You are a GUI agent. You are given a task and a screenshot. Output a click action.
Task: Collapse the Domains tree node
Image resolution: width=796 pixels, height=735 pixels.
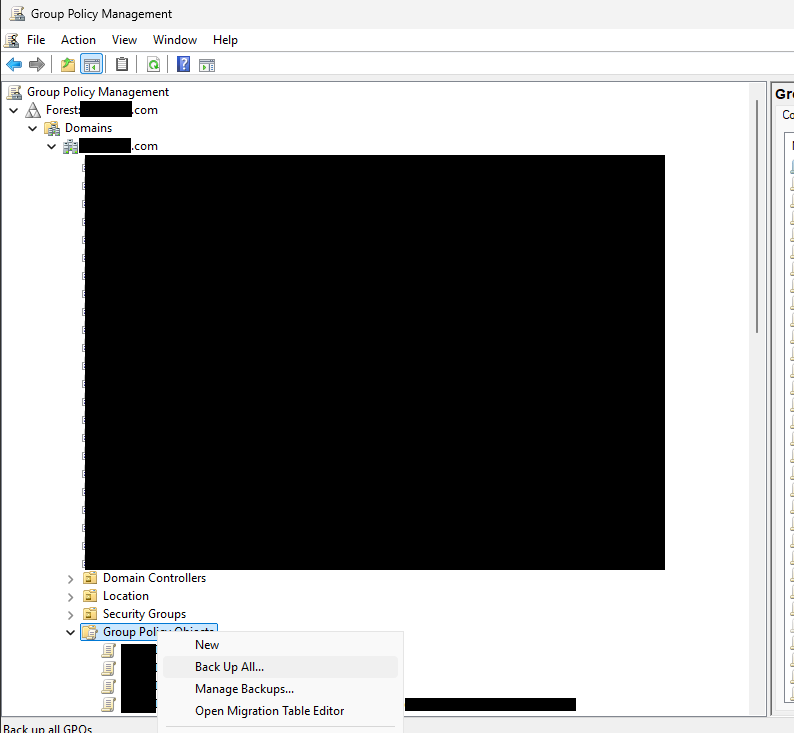(x=33, y=129)
